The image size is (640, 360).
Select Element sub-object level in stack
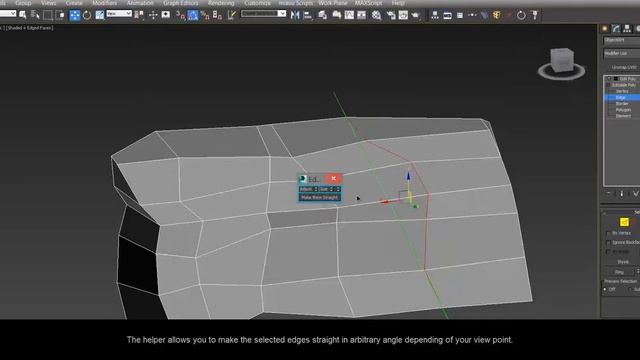coord(623,116)
